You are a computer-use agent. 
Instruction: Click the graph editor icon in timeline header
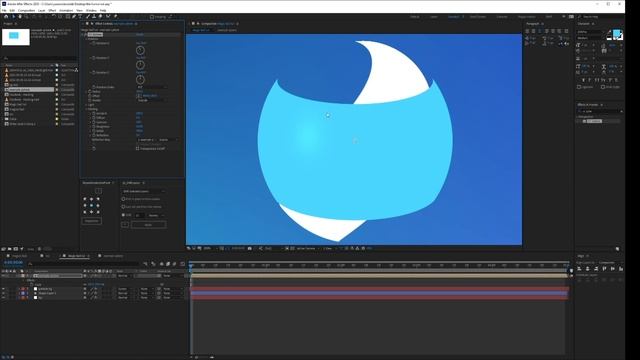coord(182,264)
